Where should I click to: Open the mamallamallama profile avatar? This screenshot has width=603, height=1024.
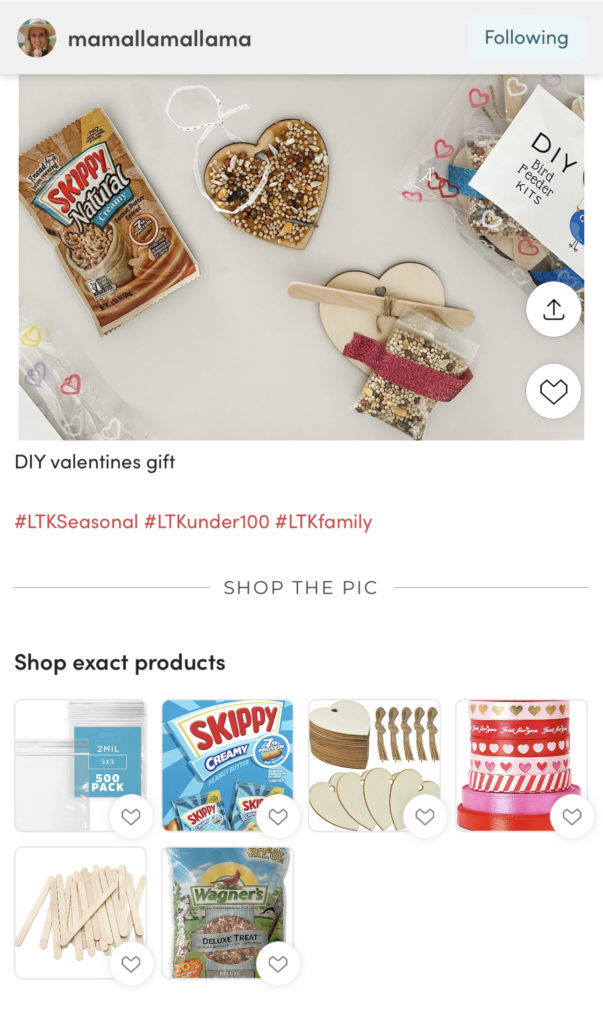[x=37, y=38]
